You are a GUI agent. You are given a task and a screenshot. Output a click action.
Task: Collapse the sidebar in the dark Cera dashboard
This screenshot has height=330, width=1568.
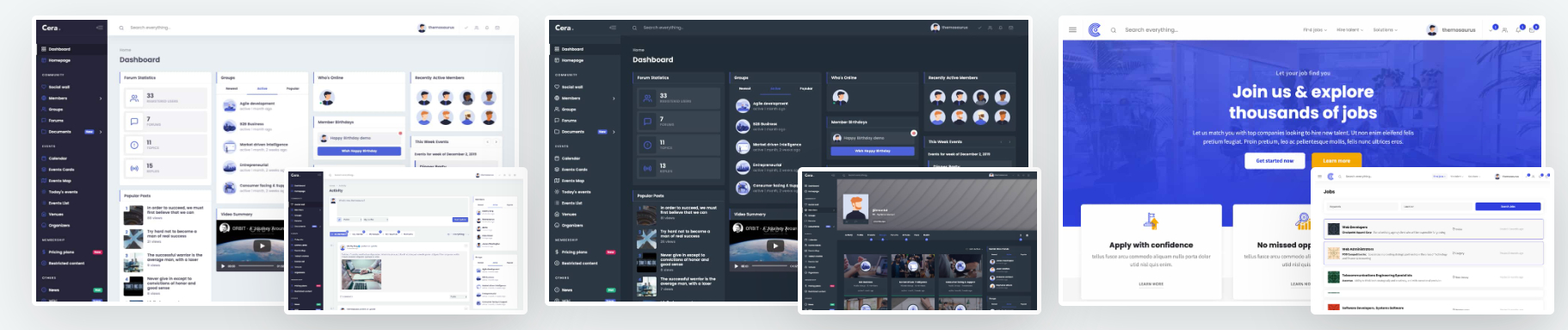click(612, 28)
